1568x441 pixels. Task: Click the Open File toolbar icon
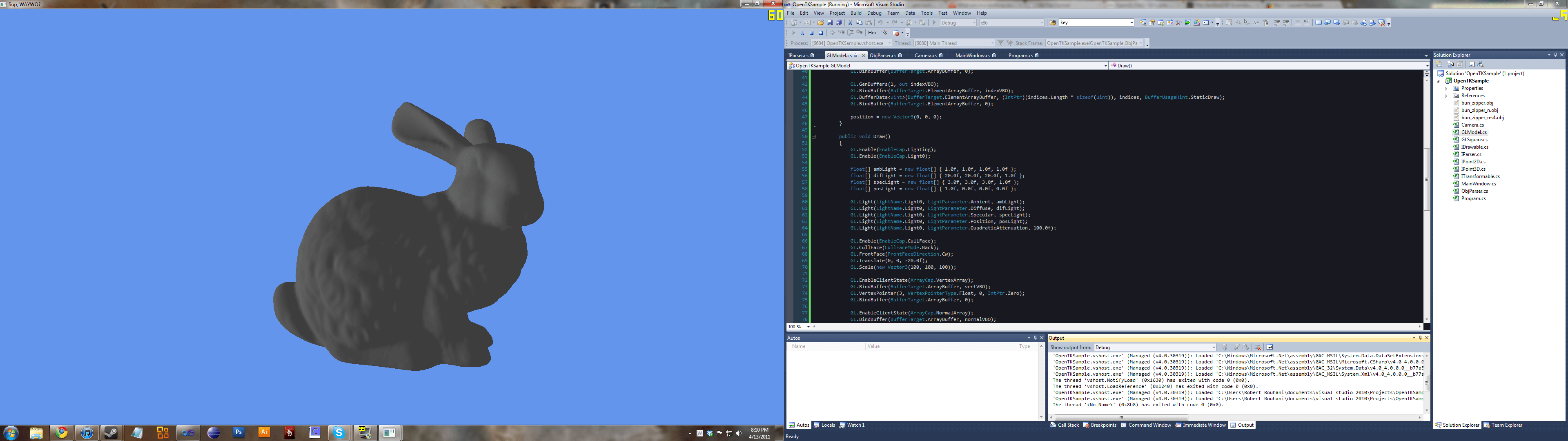click(821, 22)
